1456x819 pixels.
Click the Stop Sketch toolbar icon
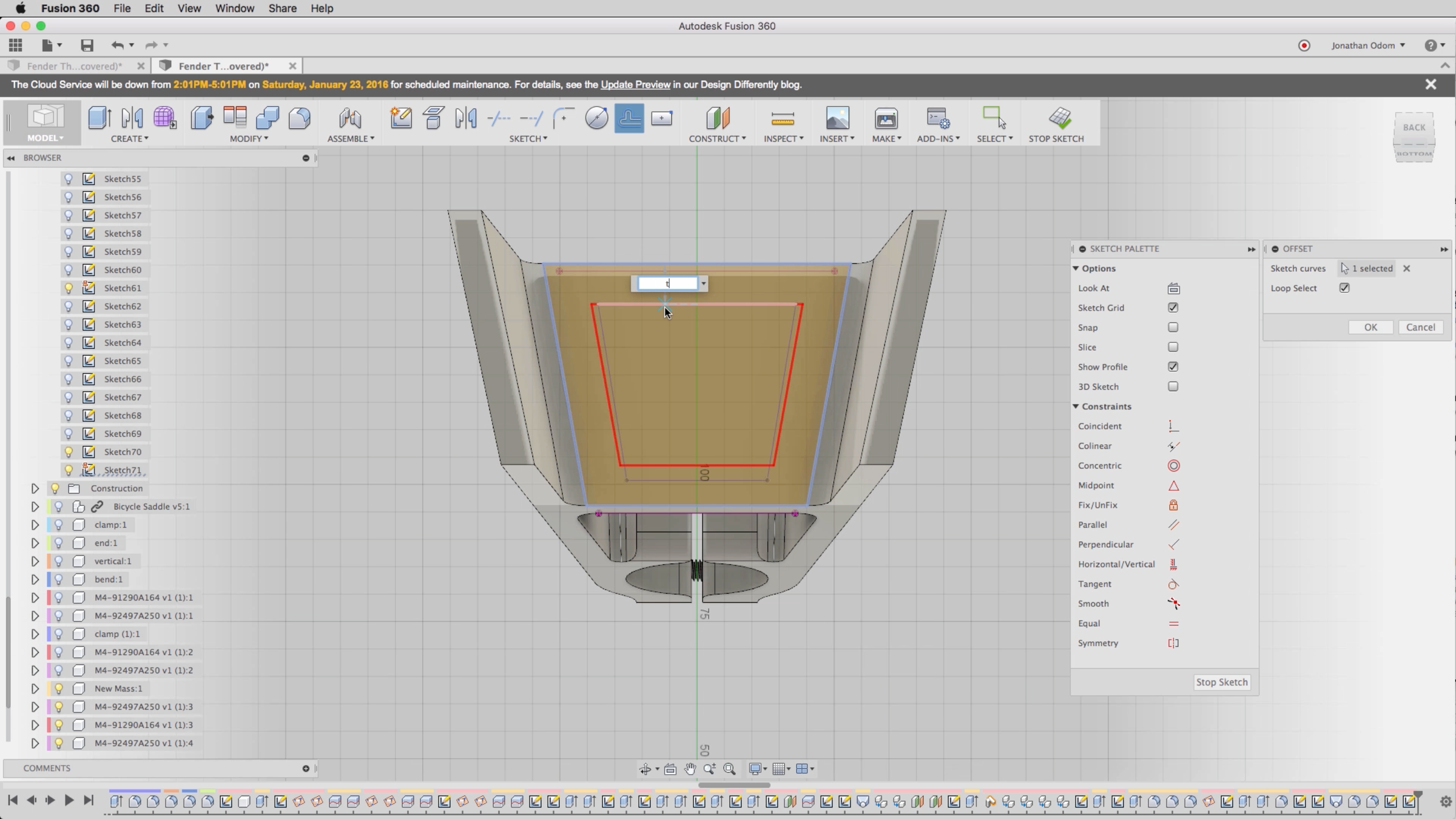pyautogui.click(x=1060, y=118)
